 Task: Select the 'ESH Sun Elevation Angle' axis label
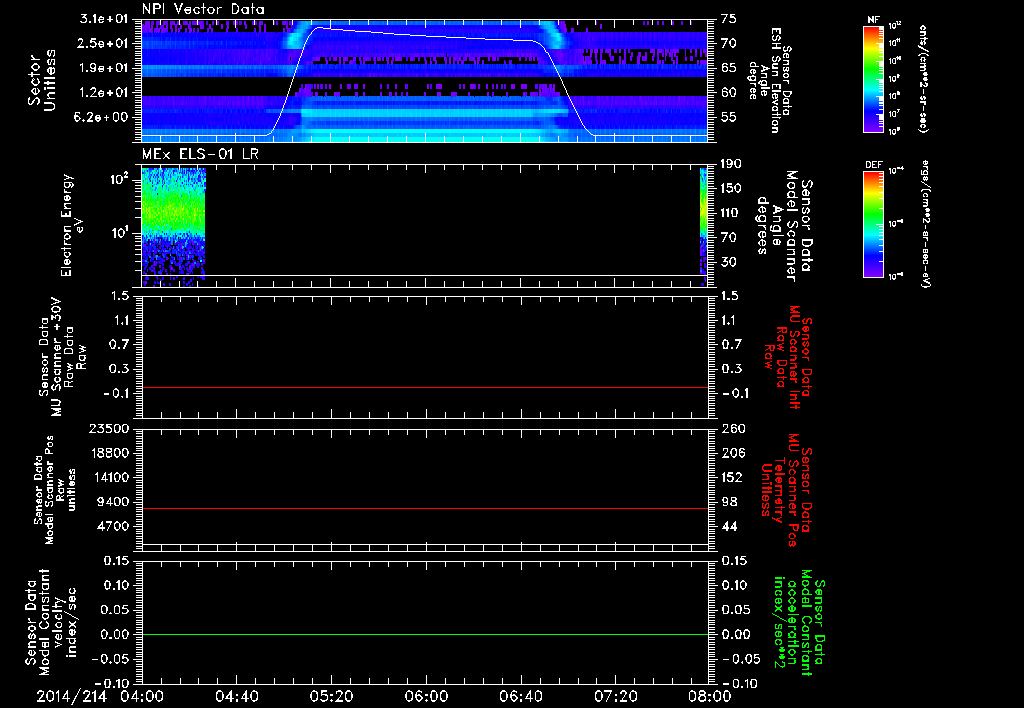tap(769, 80)
